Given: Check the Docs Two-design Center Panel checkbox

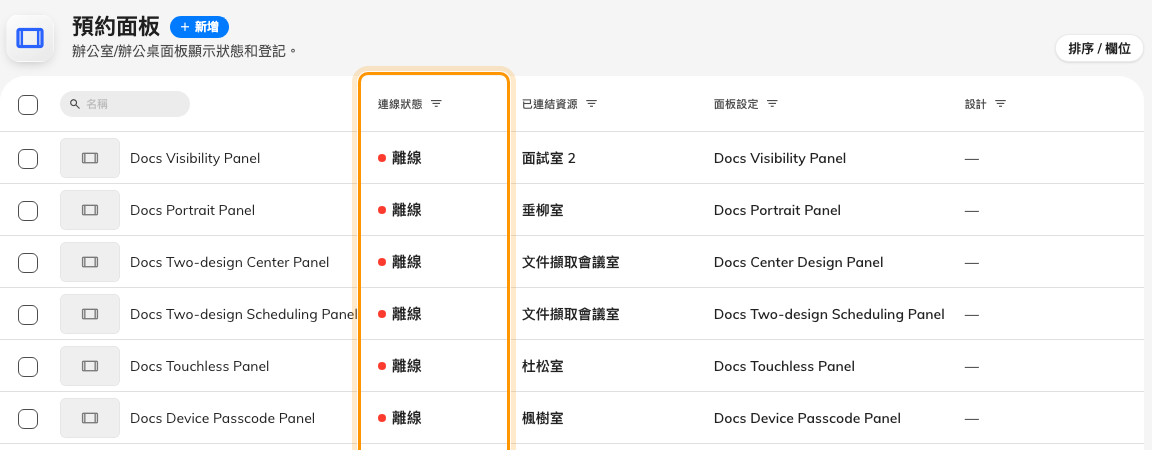Looking at the screenshot, I should click(28, 262).
